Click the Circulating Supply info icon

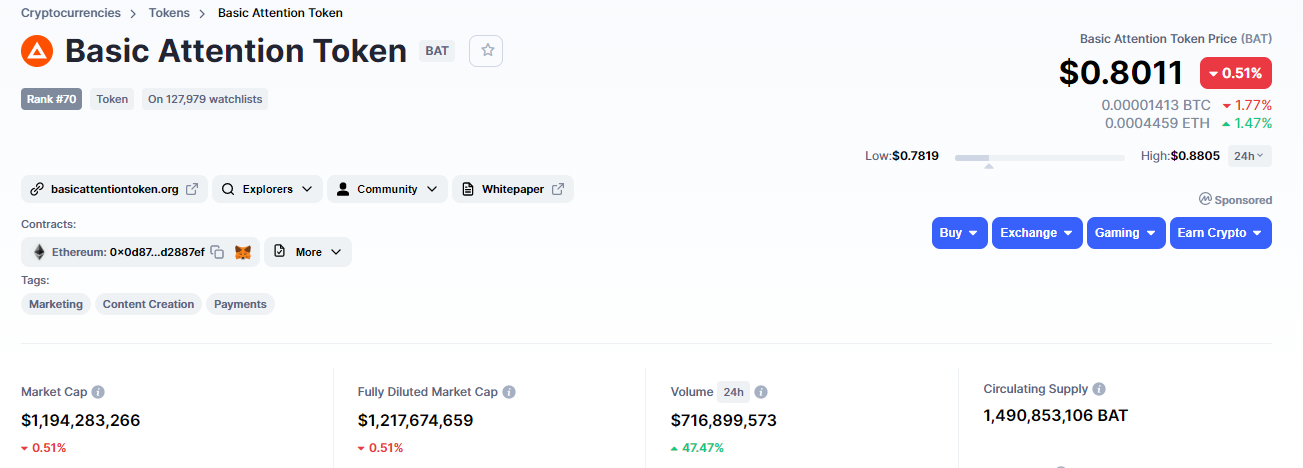point(1099,389)
